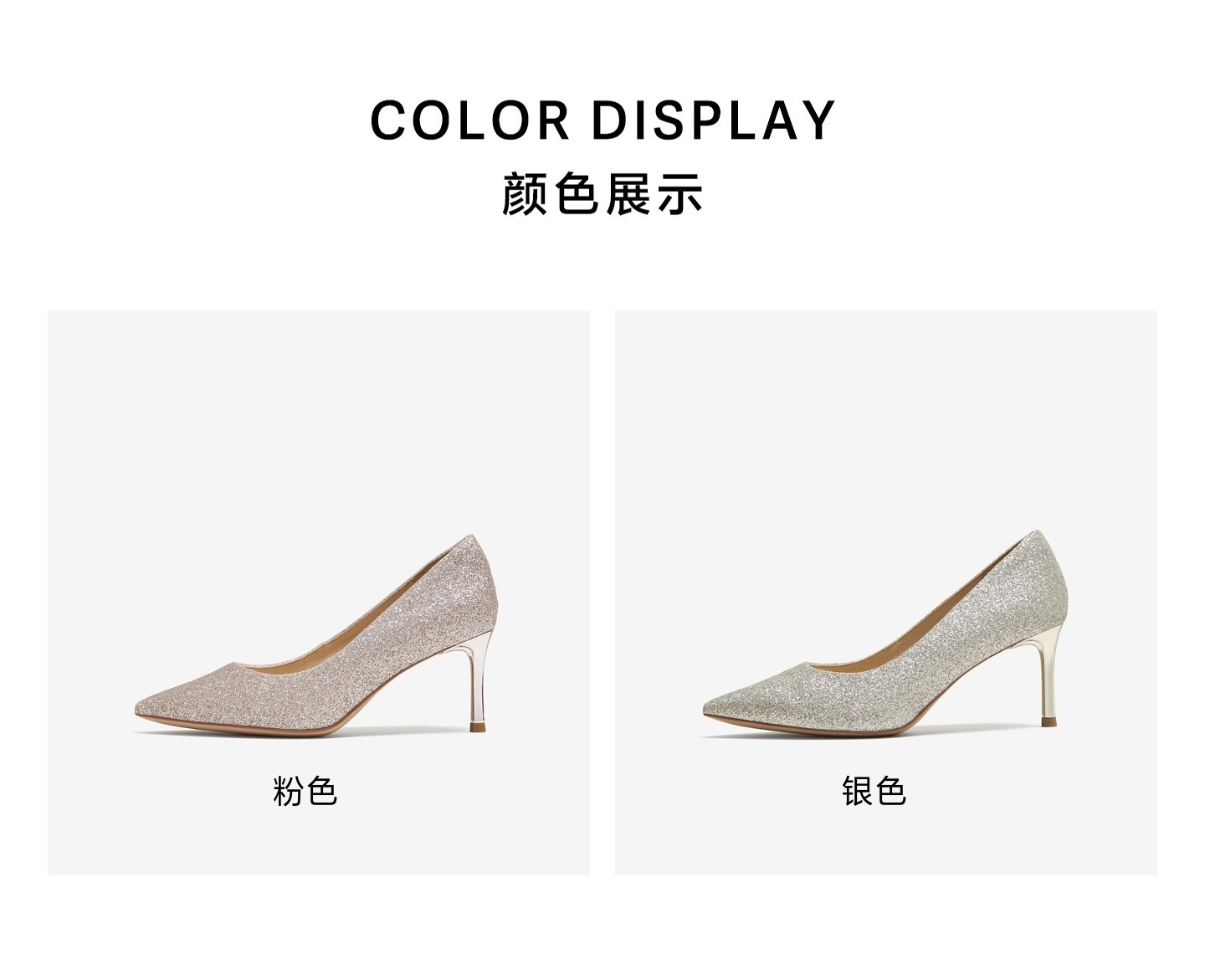Click the 银色 color label
This screenshot has height=980, width=1205.
(x=874, y=791)
